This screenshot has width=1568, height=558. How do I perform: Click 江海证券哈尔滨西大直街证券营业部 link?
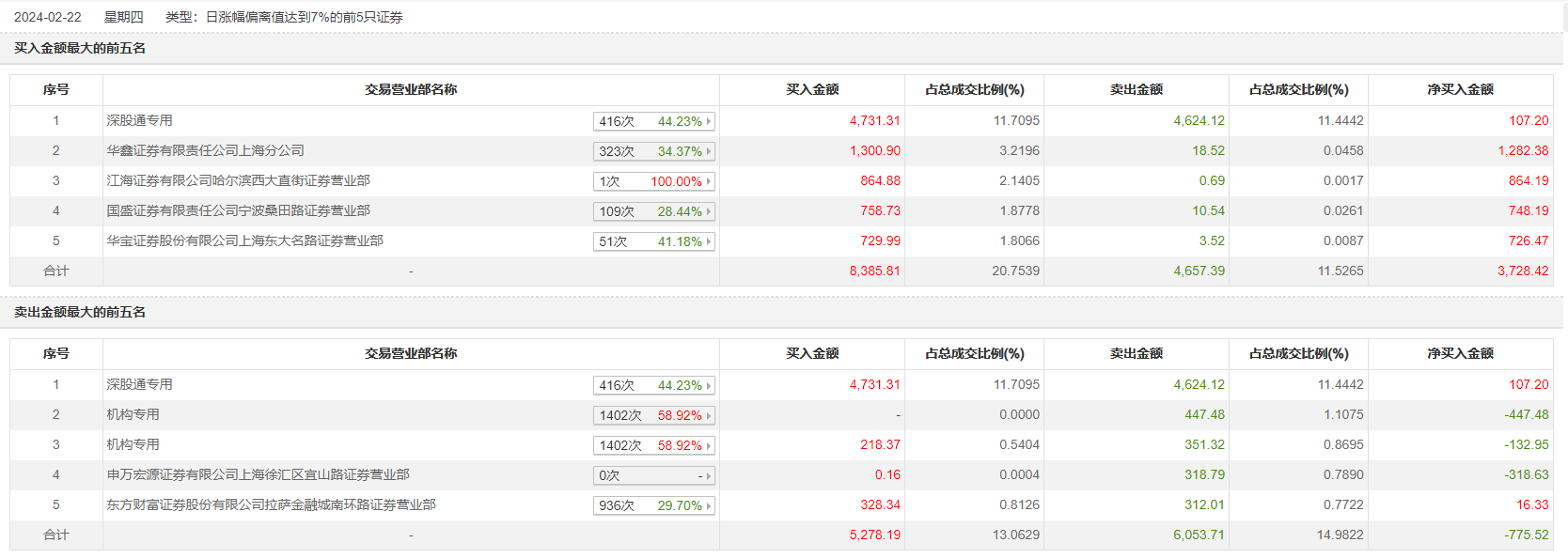tap(238, 180)
